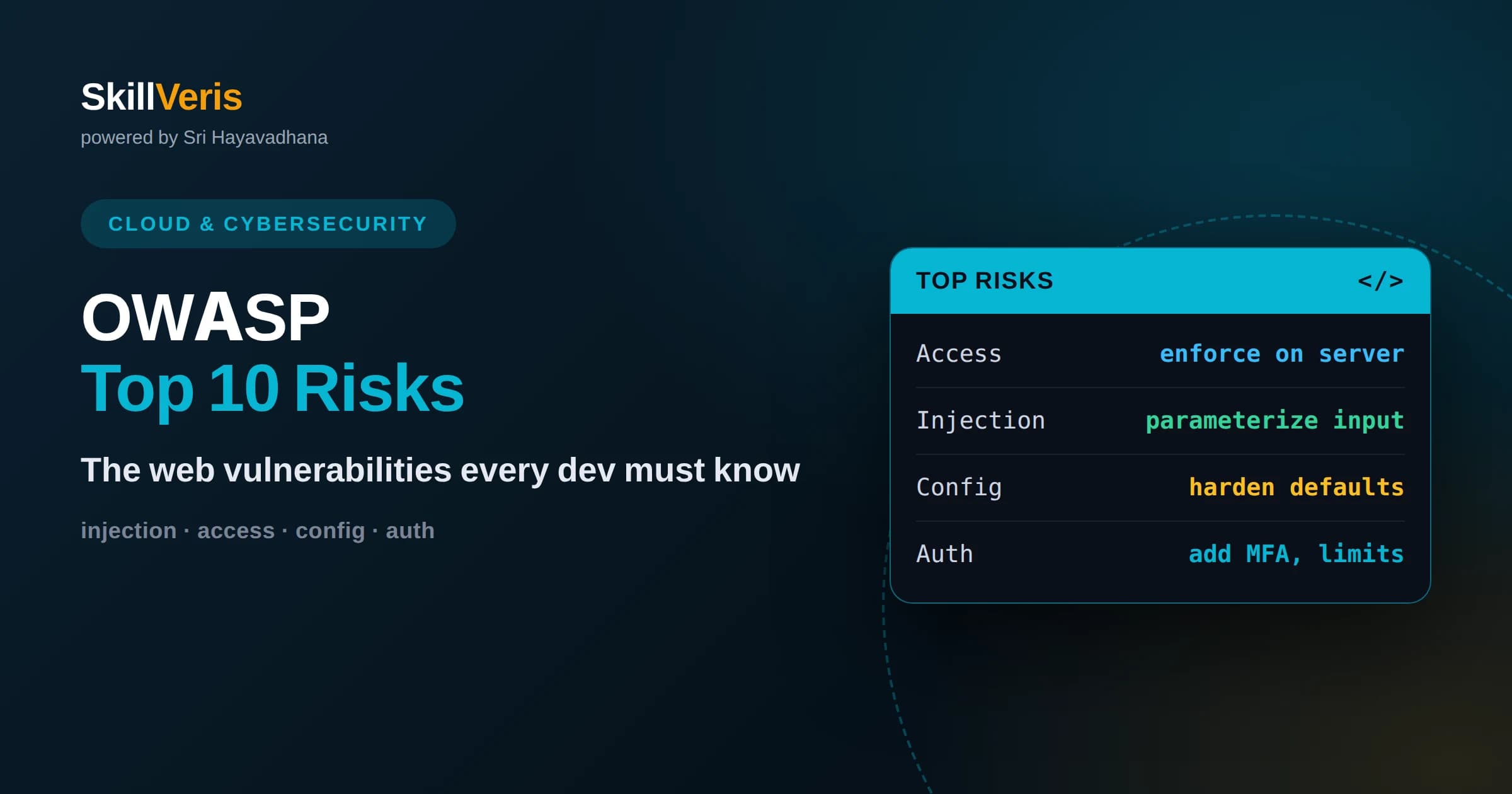
Task: Click the 'Config' row label
Action: [959, 487]
